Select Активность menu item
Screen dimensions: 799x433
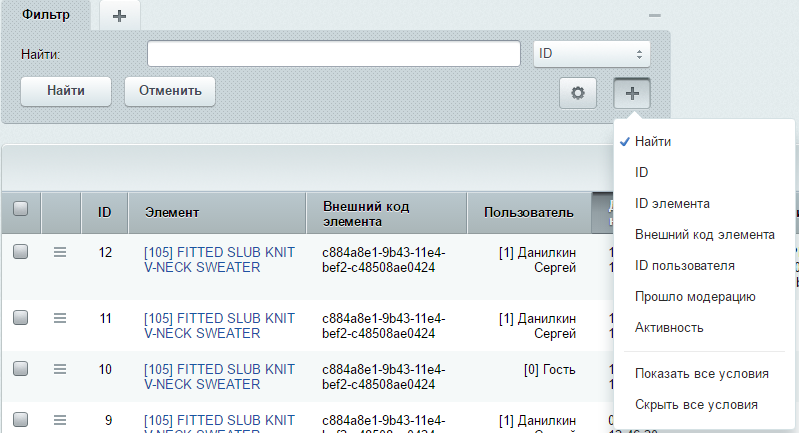(x=669, y=328)
